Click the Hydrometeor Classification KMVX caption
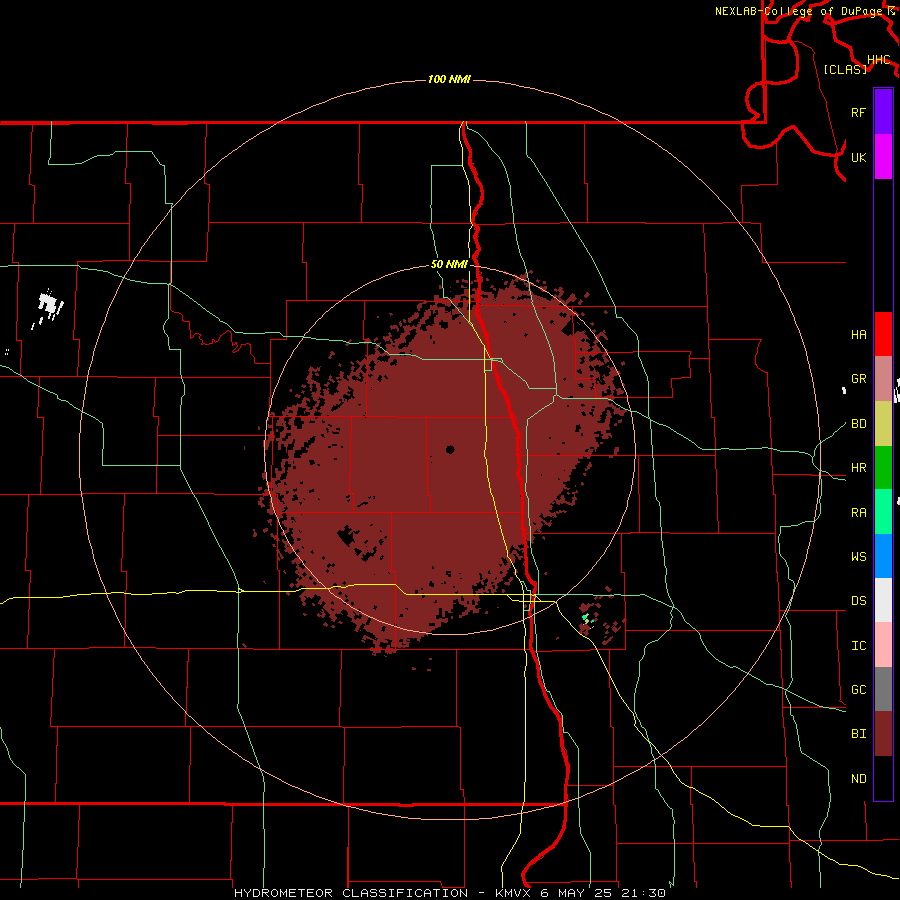The image size is (900, 900). coord(450,893)
